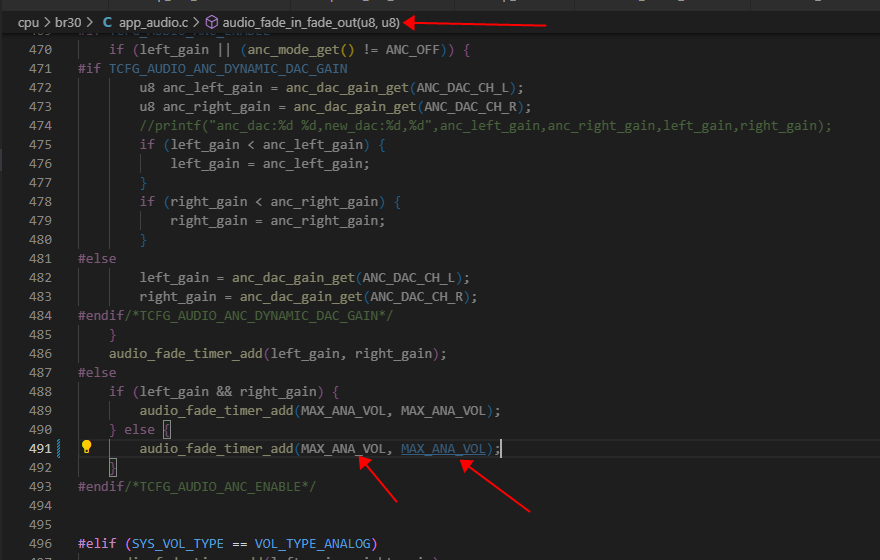The image size is (880, 560).
Task: Click VOL_TYPE_ANALOG on line 496
Action: (x=313, y=544)
